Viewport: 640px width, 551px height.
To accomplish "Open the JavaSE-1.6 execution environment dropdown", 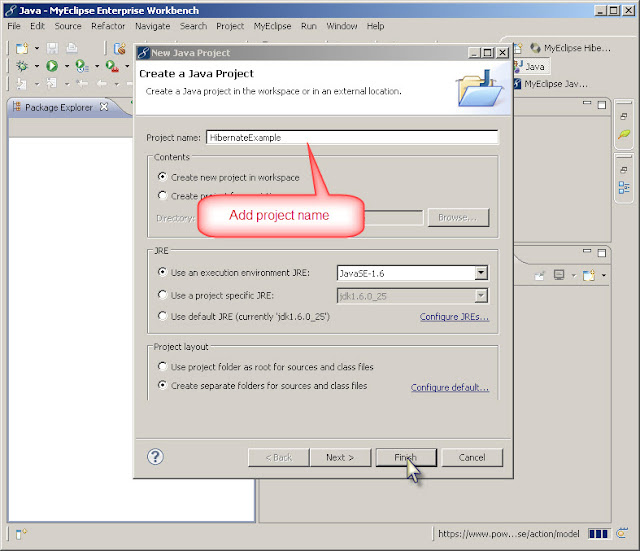I will pyautogui.click(x=481, y=273).
